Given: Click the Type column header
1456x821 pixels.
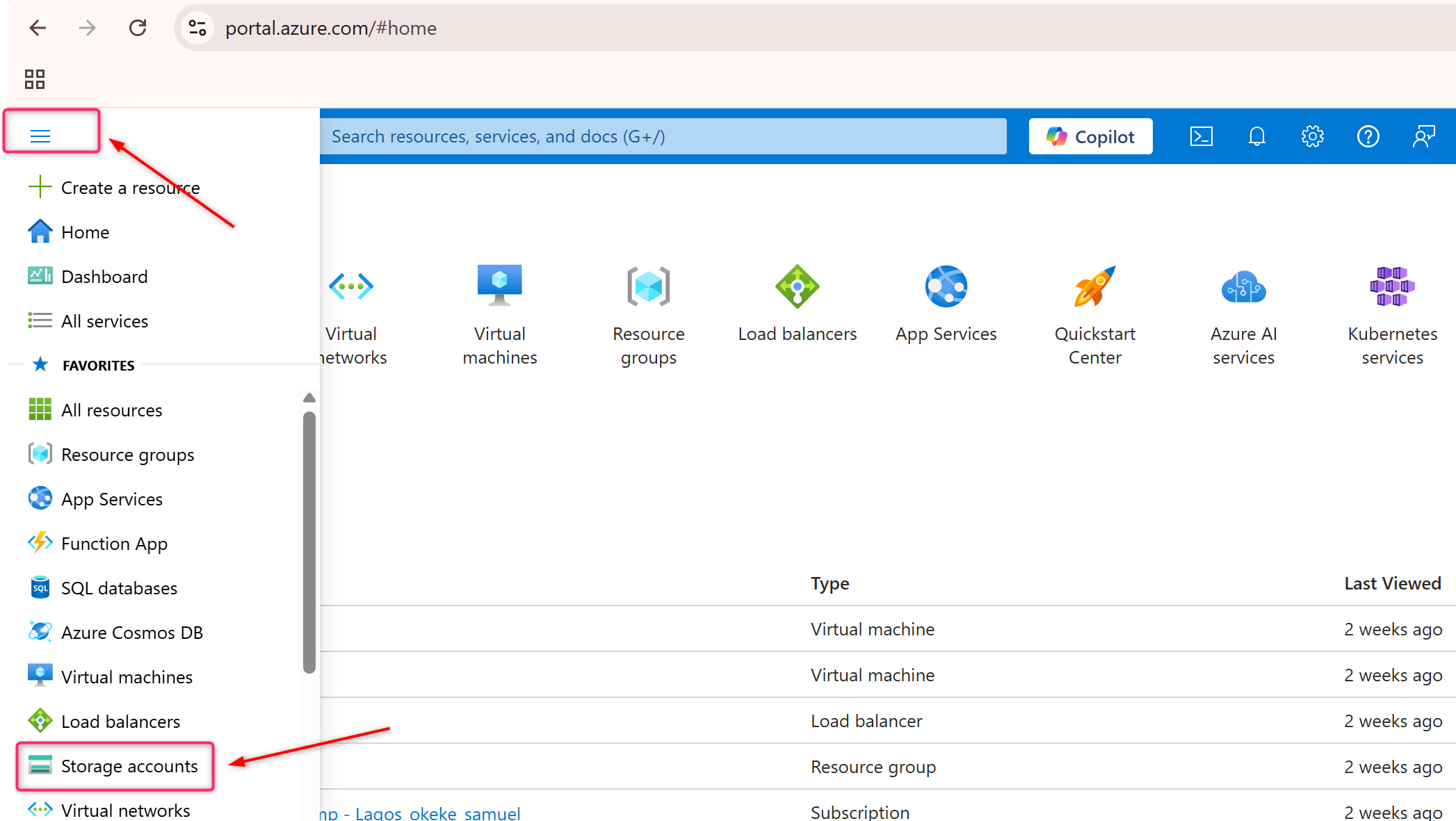Looking at the screenshot, I should coord(830,584).
